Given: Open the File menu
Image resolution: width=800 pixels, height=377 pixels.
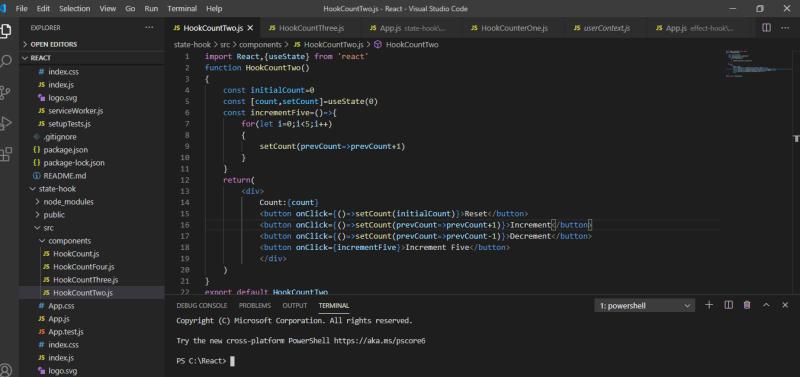Looking at the screenshot, I should pyautogui.click(x=21, y=9).
